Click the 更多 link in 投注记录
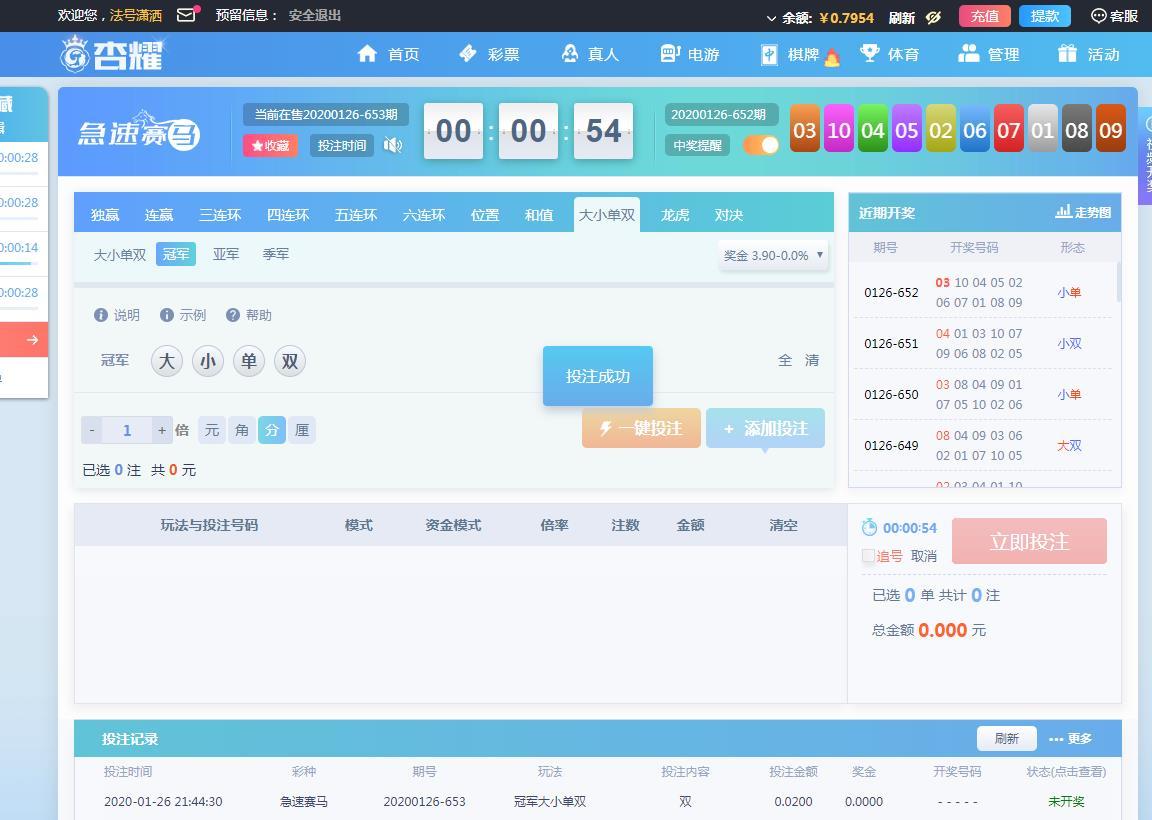Viewport: 1152px width, 820px height. [1070, 738]
